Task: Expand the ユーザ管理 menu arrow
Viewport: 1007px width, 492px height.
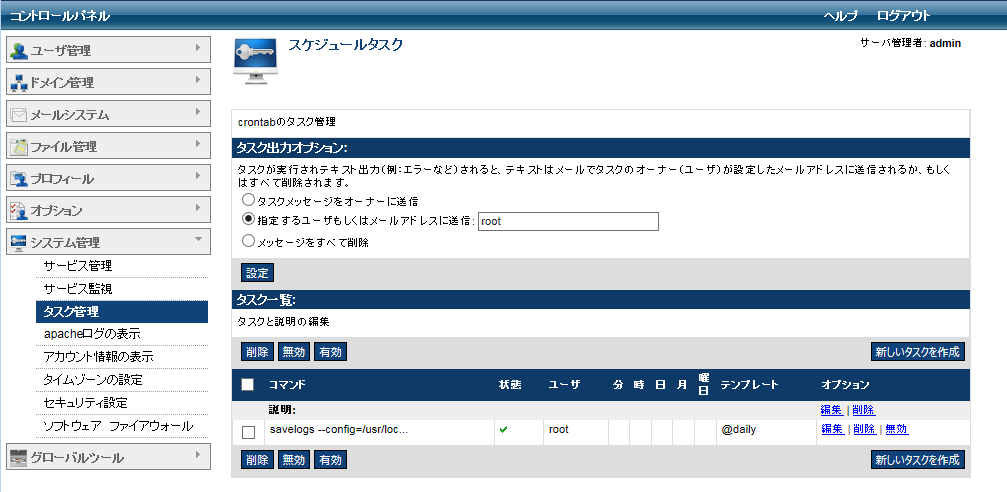Action: (198, 48)
